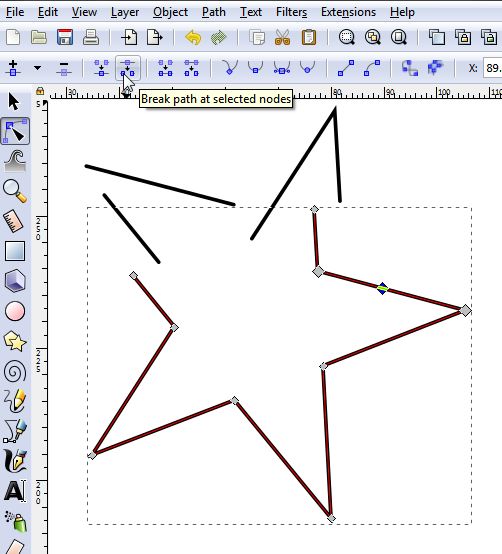Screen dimensions: 502x554
Task: Select the Pencil freehand tool
Action: click(15, 401)
